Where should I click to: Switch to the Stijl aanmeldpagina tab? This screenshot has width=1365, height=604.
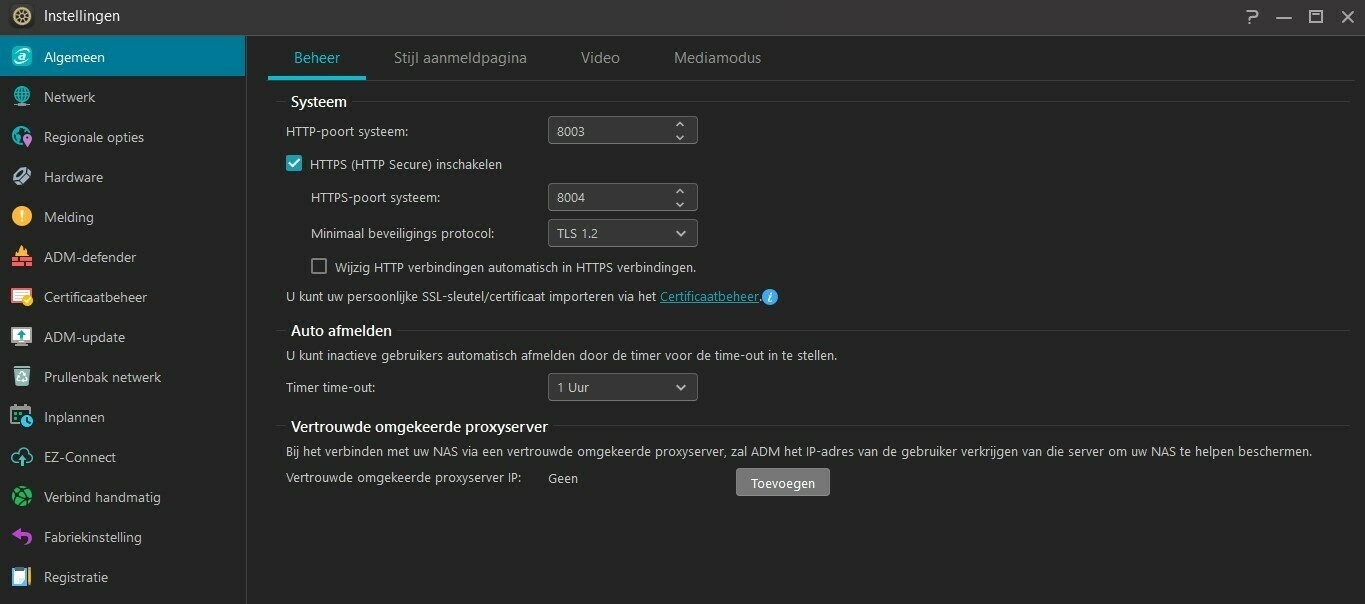point(460,58)
